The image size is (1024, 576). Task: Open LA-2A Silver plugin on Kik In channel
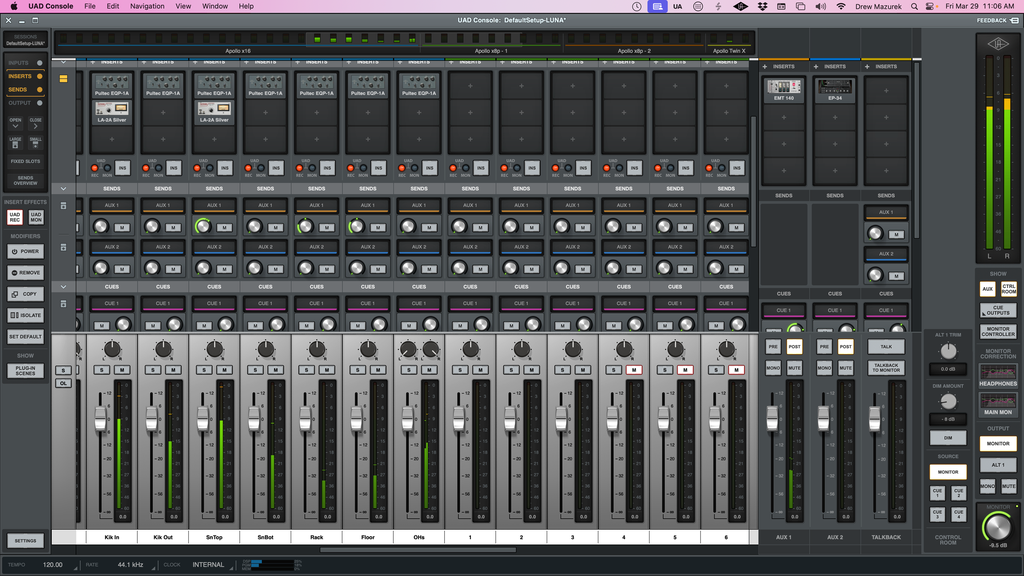pyautogui.click(x=112, y=112)
